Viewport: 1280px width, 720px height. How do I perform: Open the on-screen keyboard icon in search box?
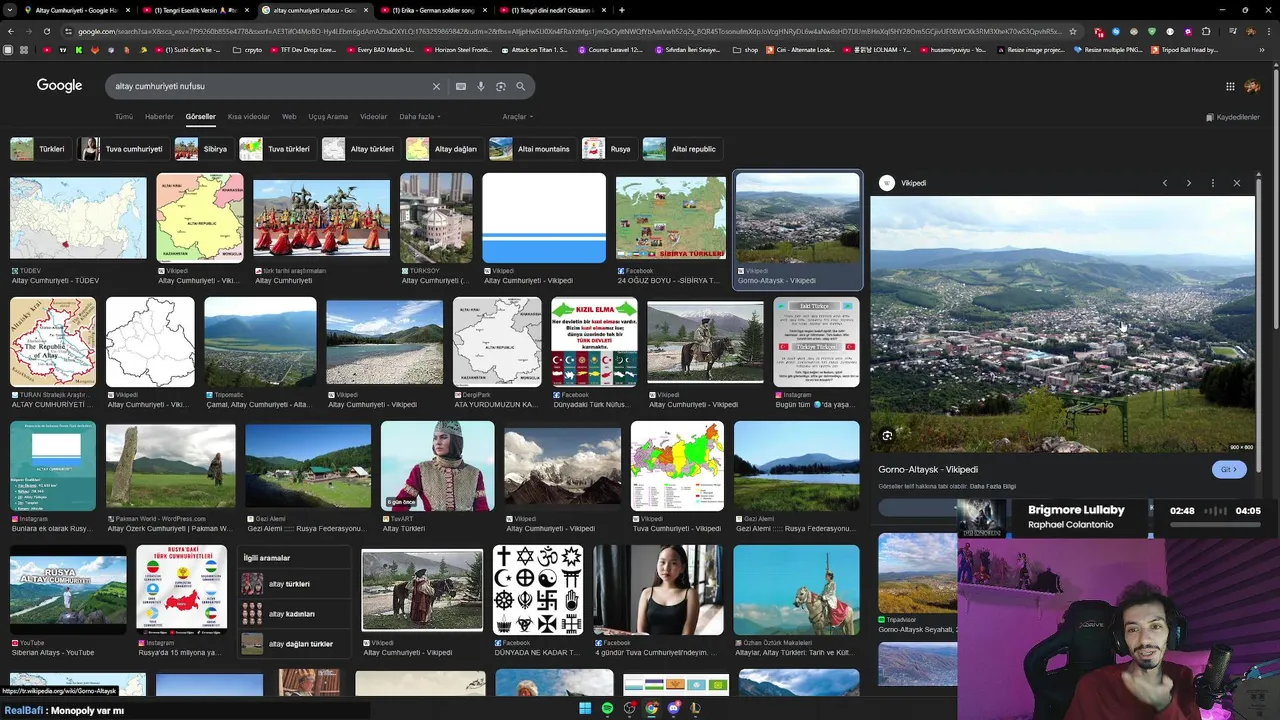(461, 86)
